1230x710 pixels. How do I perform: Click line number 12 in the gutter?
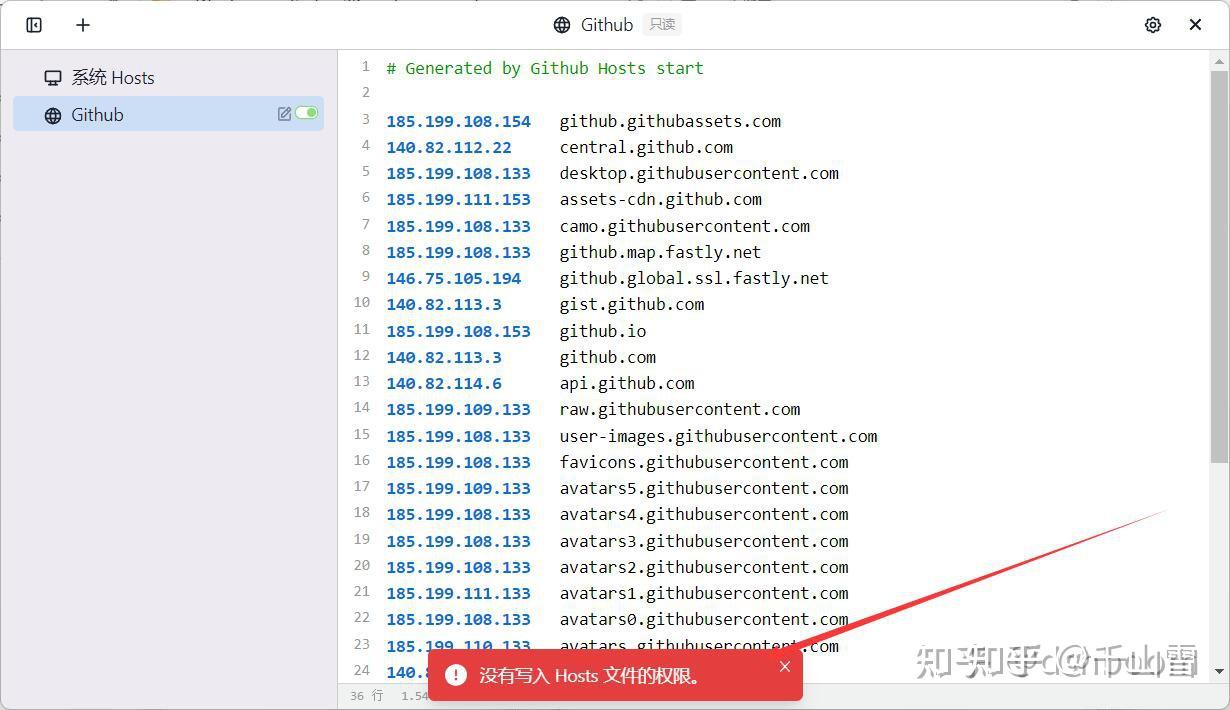[361, 356]
